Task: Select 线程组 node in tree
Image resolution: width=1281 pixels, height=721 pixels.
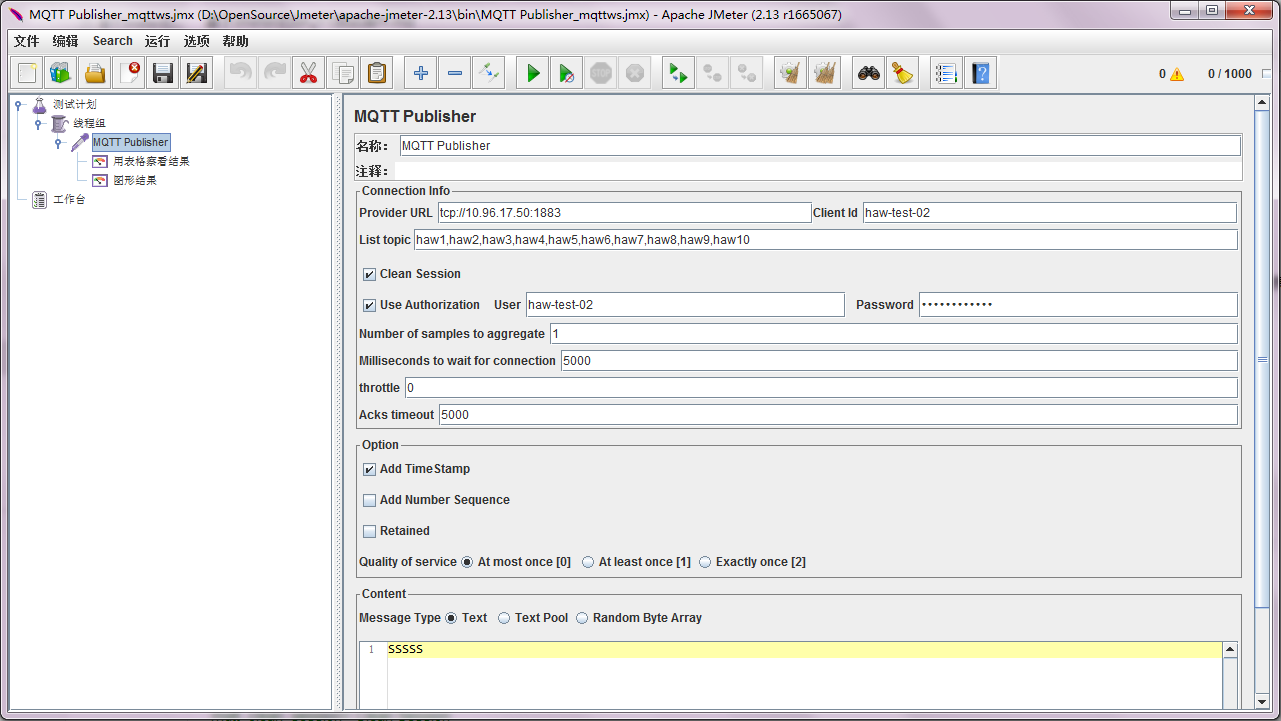Action: point(89,123)
